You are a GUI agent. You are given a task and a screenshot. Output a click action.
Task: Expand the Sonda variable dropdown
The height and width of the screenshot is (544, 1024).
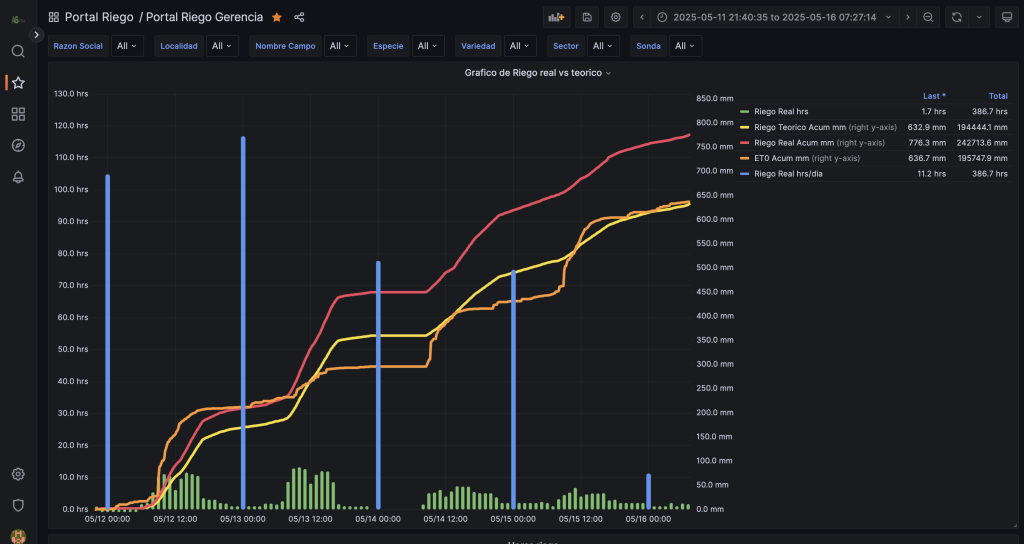coord(685,46)
